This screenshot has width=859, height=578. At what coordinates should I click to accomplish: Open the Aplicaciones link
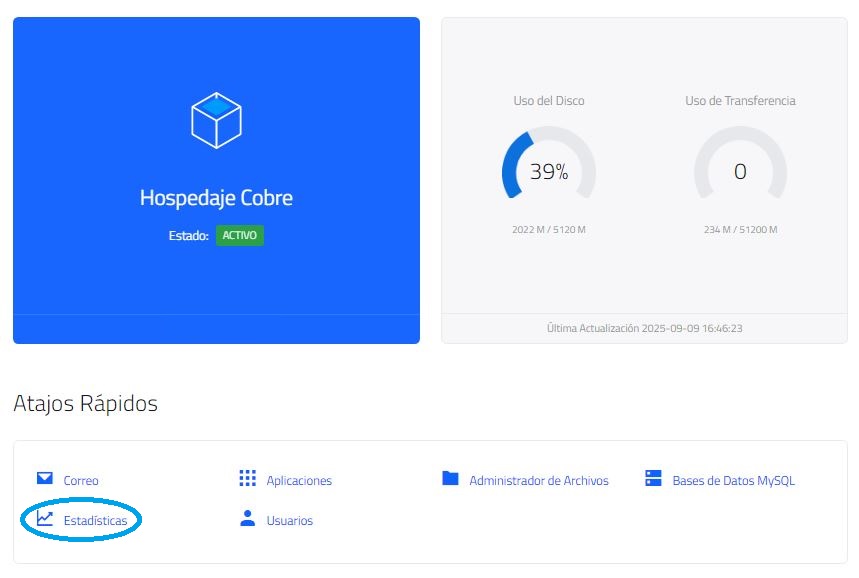click(x=299, y=481)
